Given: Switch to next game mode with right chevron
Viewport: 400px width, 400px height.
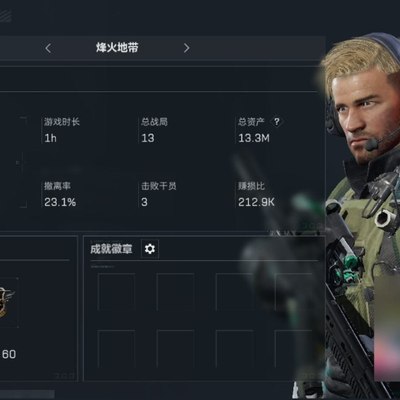Looking at the screenshot, I should coord(186,48).
